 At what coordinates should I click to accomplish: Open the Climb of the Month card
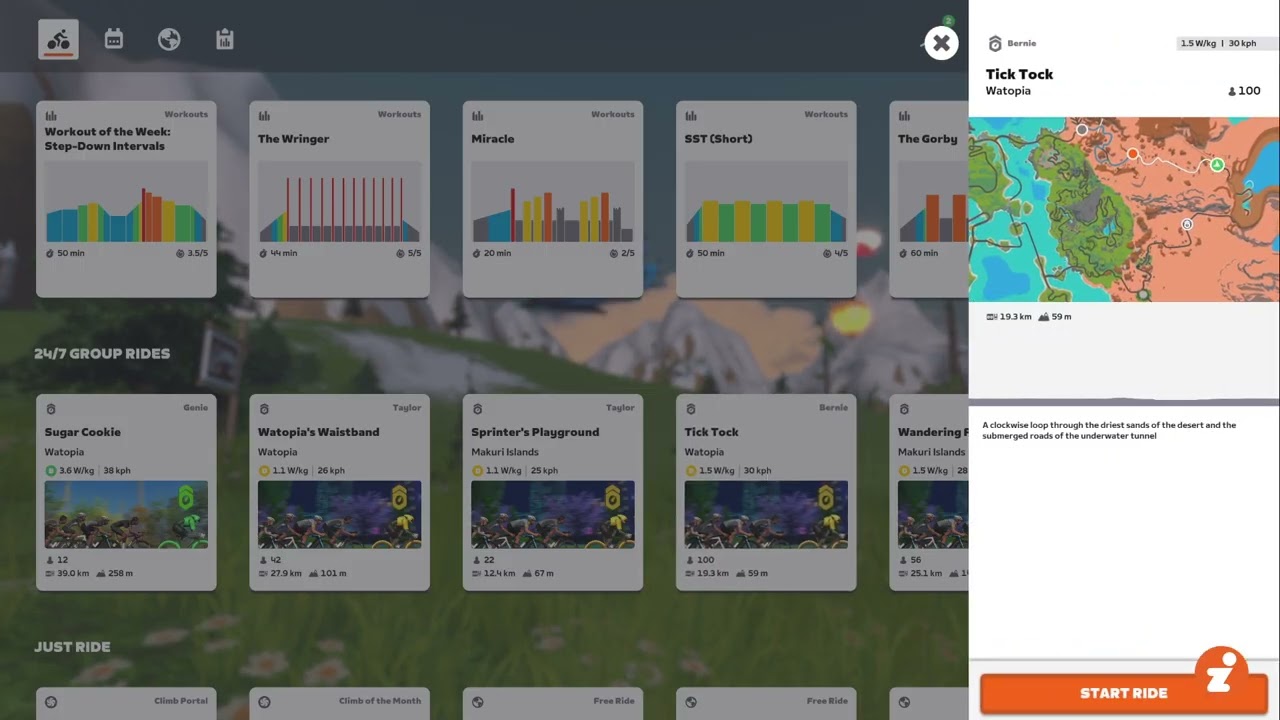(x=339, y=704)
